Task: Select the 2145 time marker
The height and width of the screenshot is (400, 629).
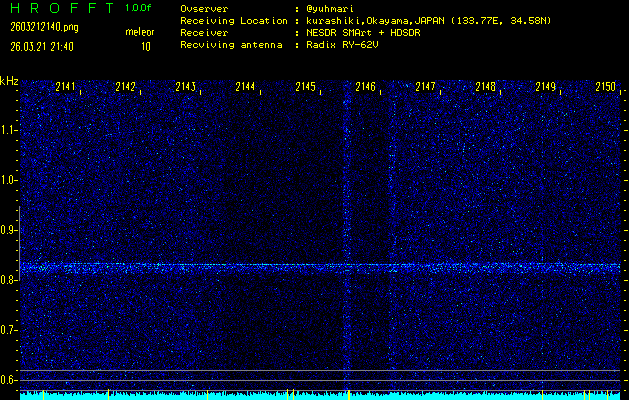Action: 306,87
